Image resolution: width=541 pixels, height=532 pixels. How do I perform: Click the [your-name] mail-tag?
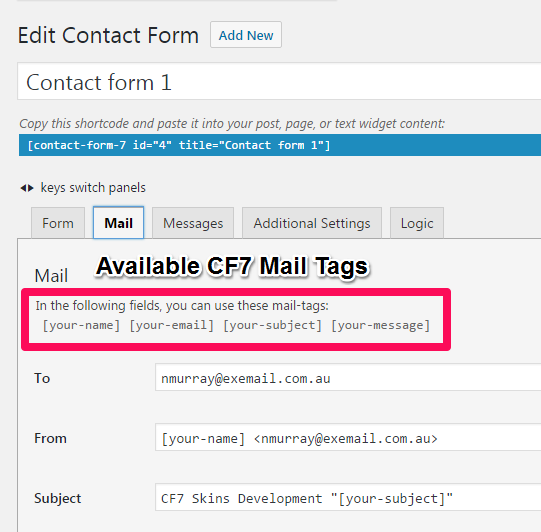pos(81,325)
